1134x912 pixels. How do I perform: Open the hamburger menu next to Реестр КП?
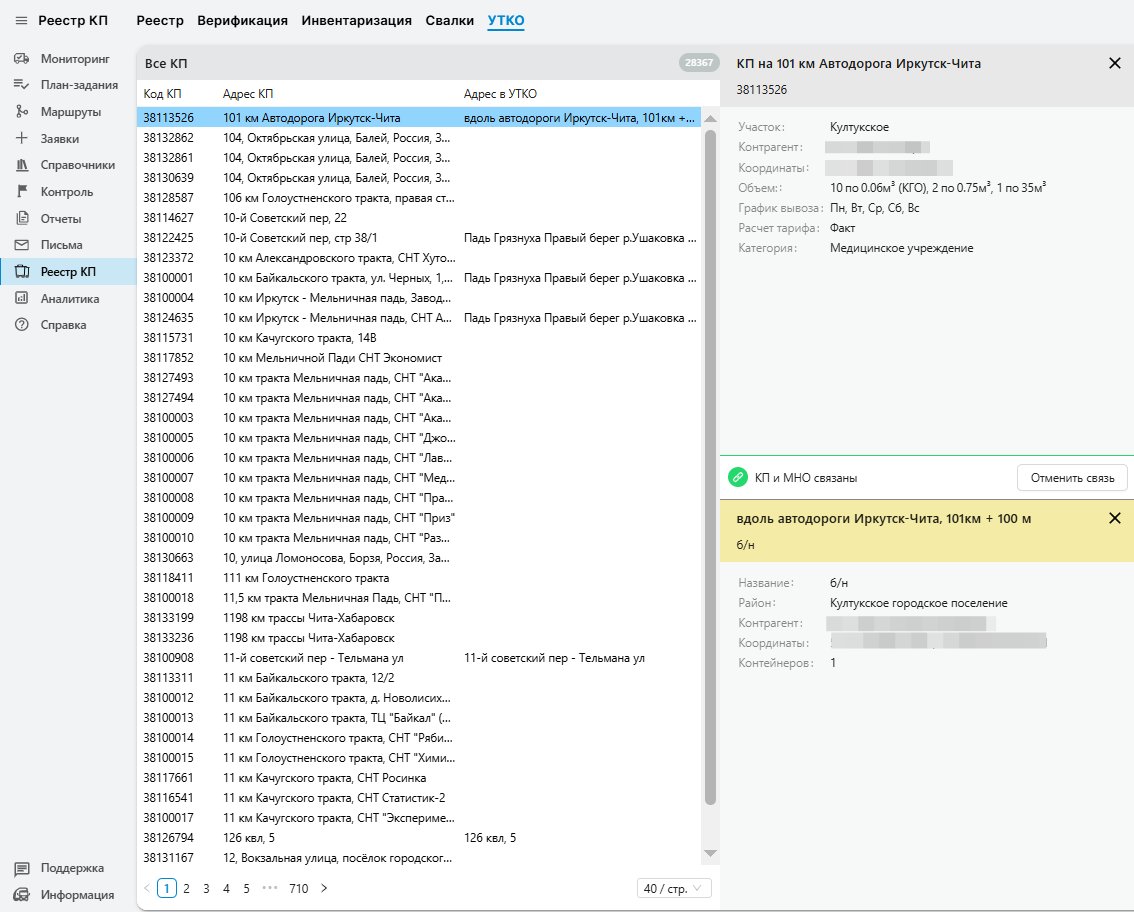(x=21, y=20)
